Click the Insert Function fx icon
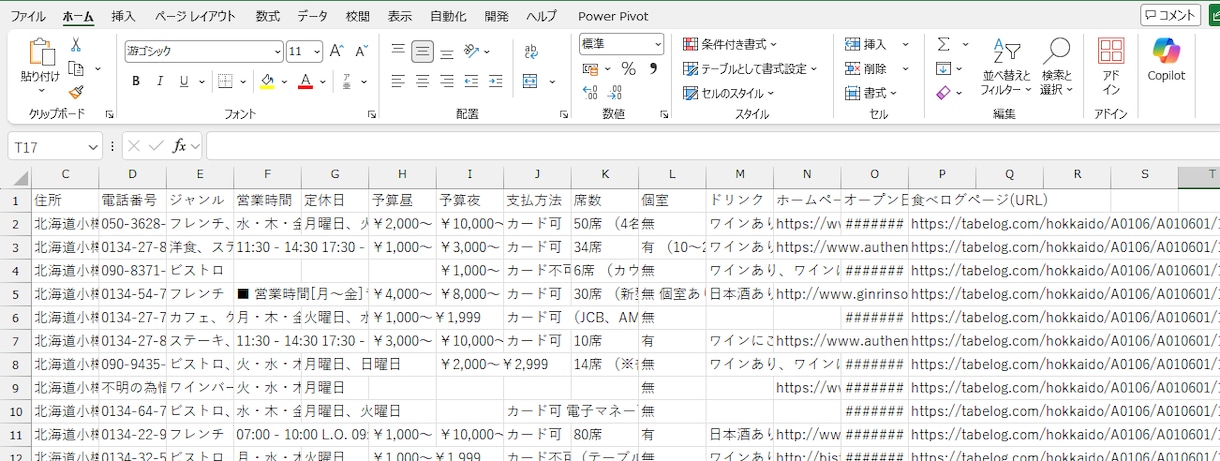This screenshot has height=461, width=1220. point(179,146)
